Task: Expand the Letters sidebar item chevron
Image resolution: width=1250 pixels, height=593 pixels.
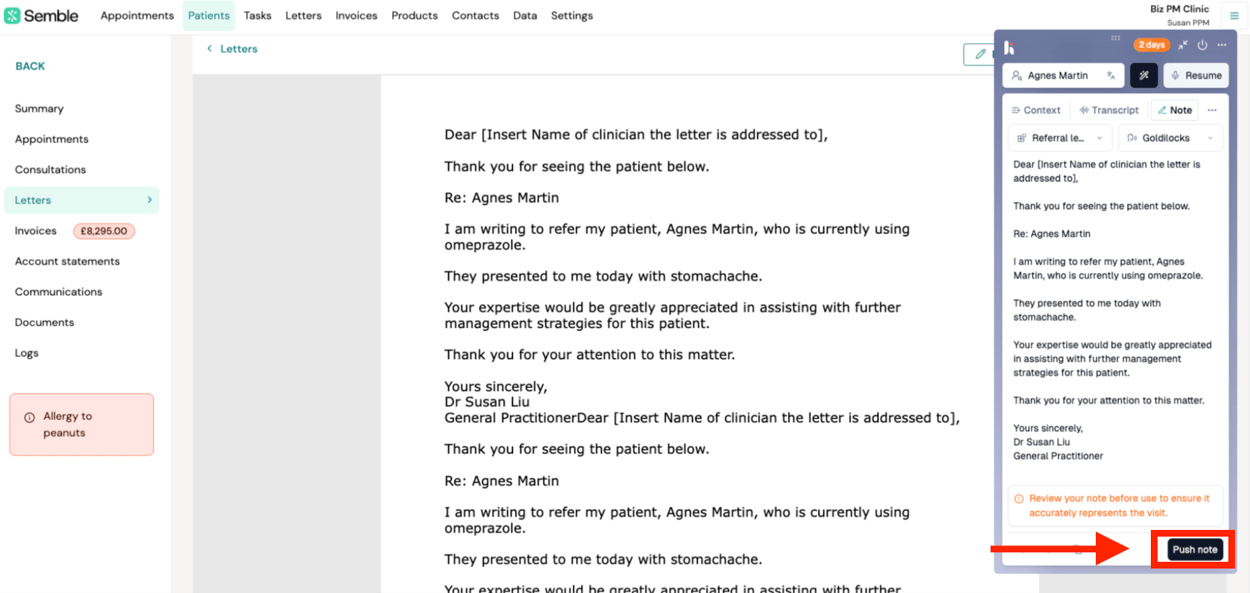Action: point(150,200)
